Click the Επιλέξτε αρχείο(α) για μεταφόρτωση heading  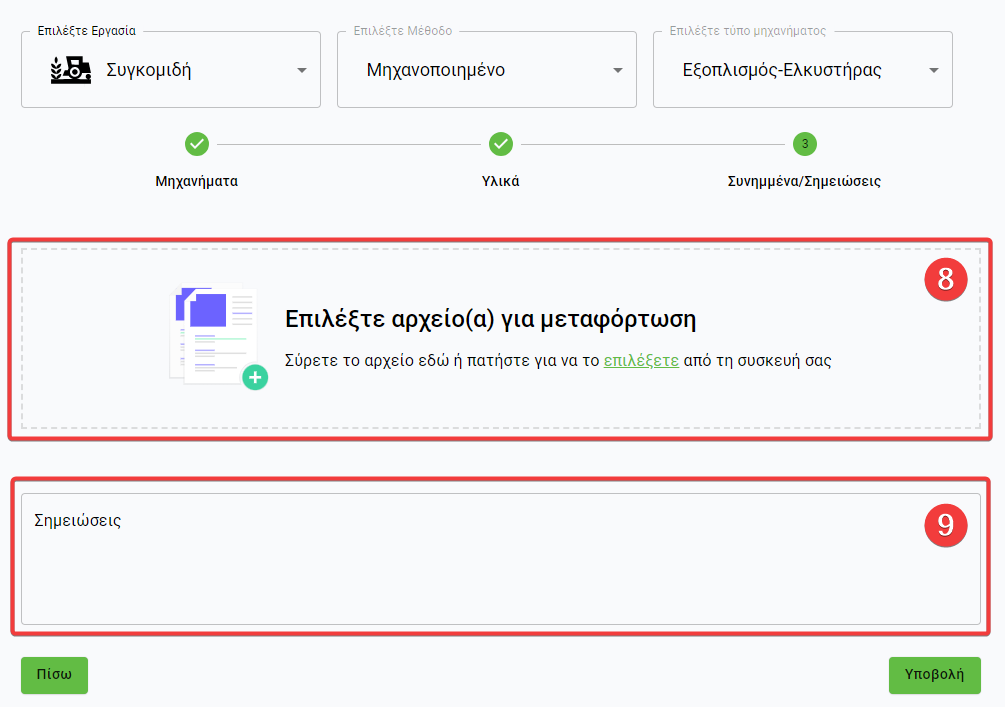click(490, 319)
